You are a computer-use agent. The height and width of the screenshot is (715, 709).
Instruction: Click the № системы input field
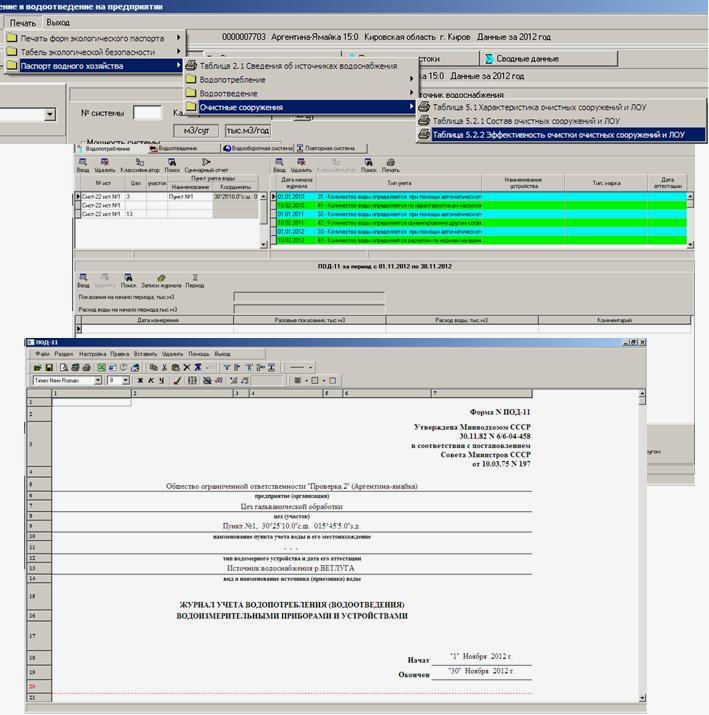147,113
